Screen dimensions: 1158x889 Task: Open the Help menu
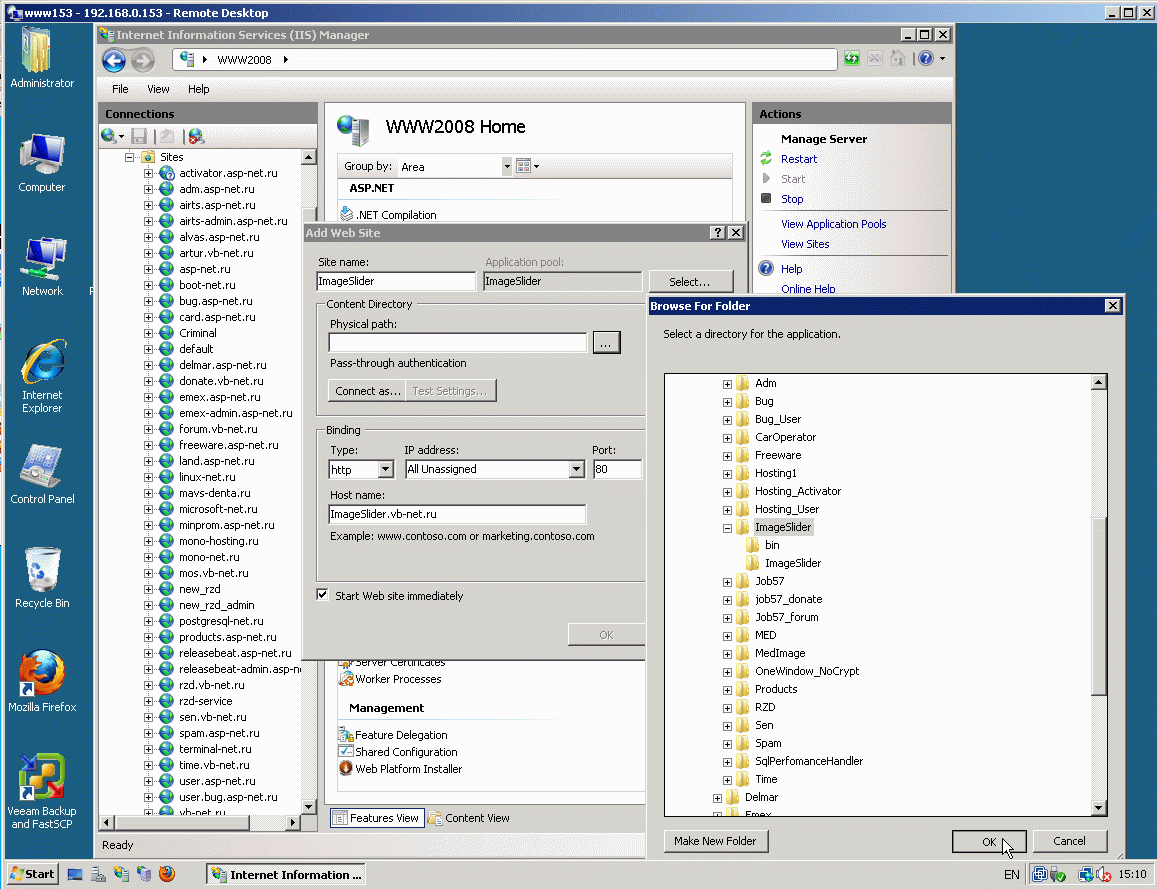(x=198, y=89)
